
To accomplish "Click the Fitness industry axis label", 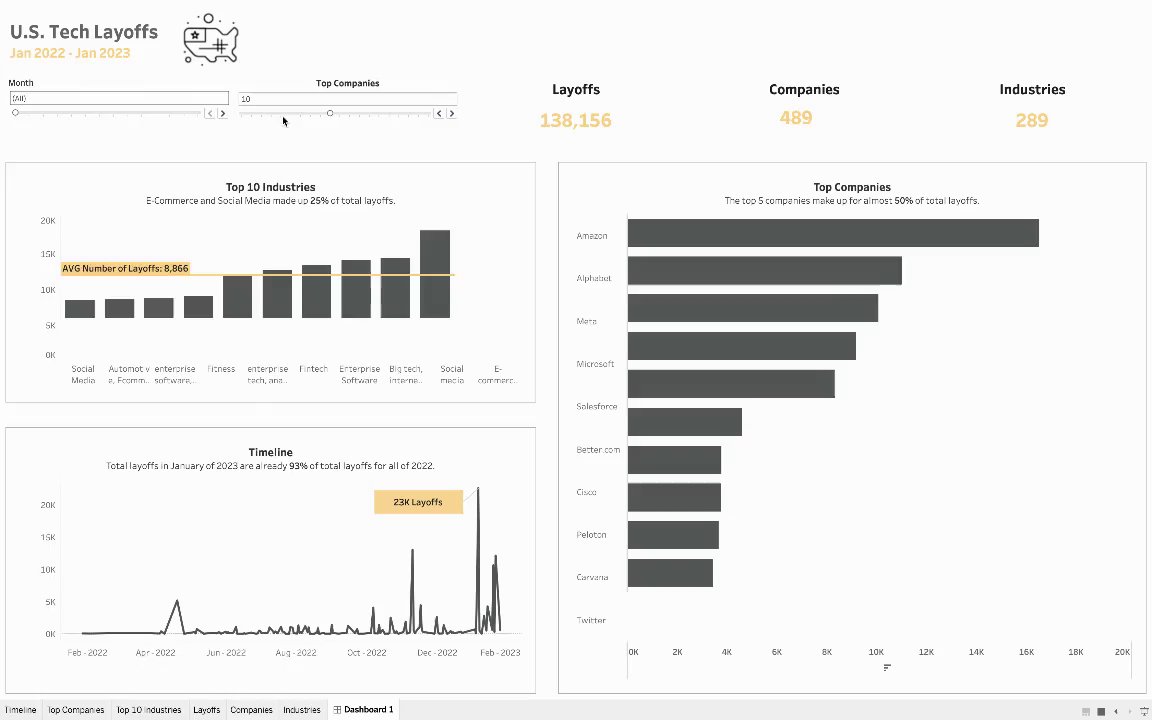I will click(221, 369).
